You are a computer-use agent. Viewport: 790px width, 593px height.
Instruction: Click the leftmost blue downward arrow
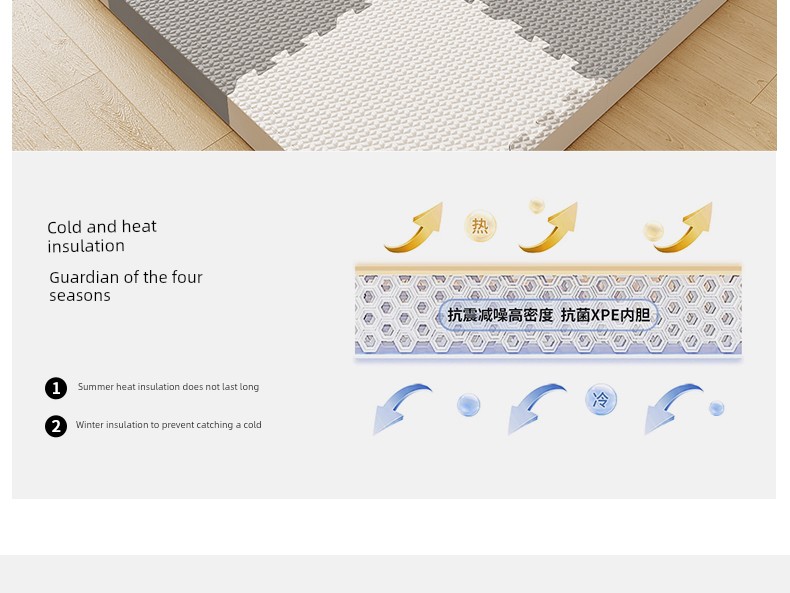pyautogui.click(x=402, y=409)
